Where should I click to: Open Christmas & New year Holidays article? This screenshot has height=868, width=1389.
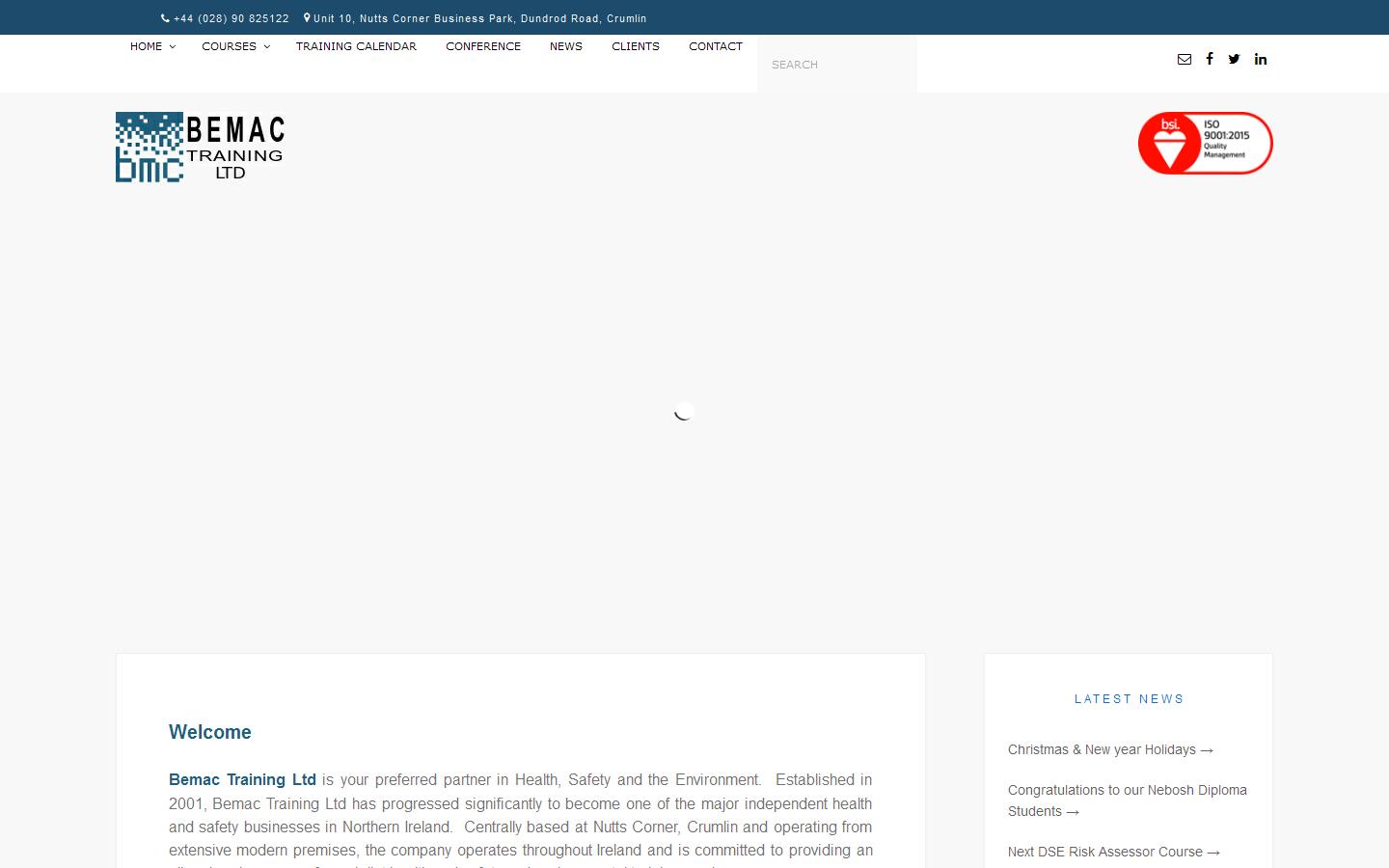pyautogui.click(x=1110, y=749)
